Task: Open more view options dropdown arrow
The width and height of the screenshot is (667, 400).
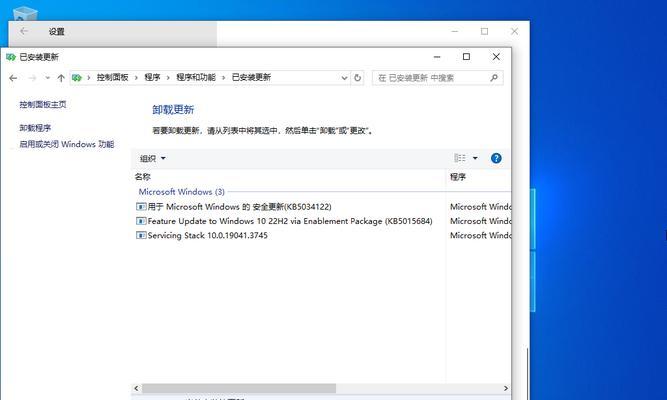Action: point(475,158)
